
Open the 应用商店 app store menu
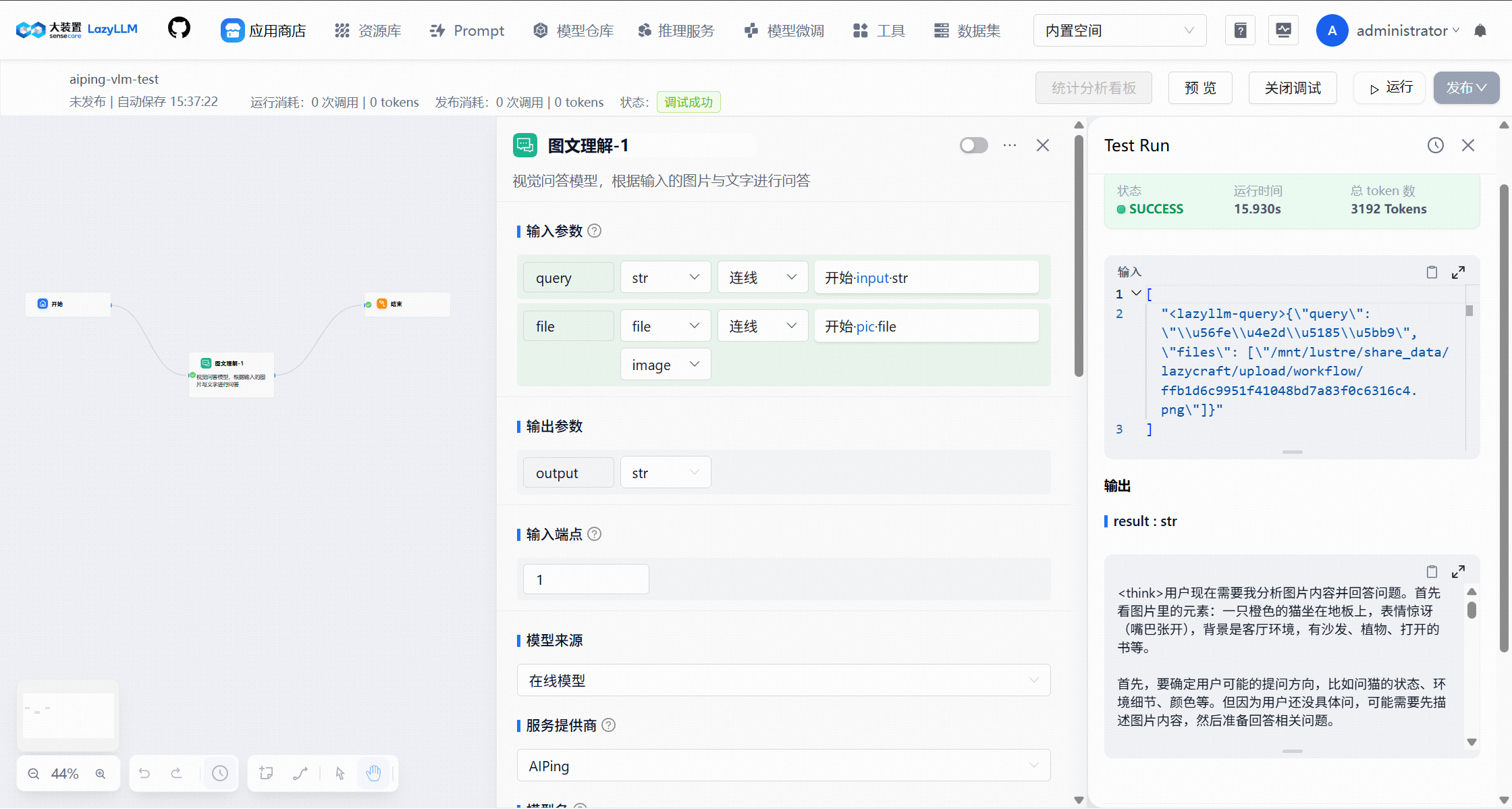click(x=264, y=30)
